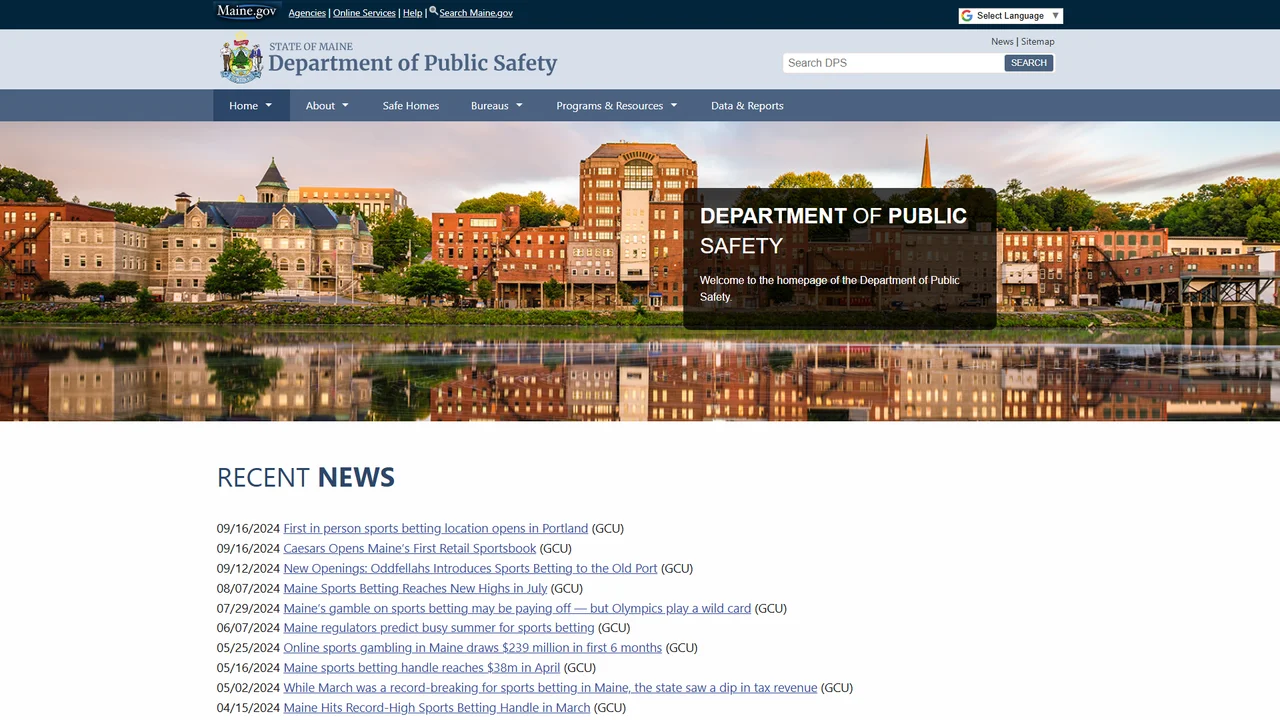Open 'Maine Sports Betting Reaches New Highs' link
1280x720 pixels.
415,588
